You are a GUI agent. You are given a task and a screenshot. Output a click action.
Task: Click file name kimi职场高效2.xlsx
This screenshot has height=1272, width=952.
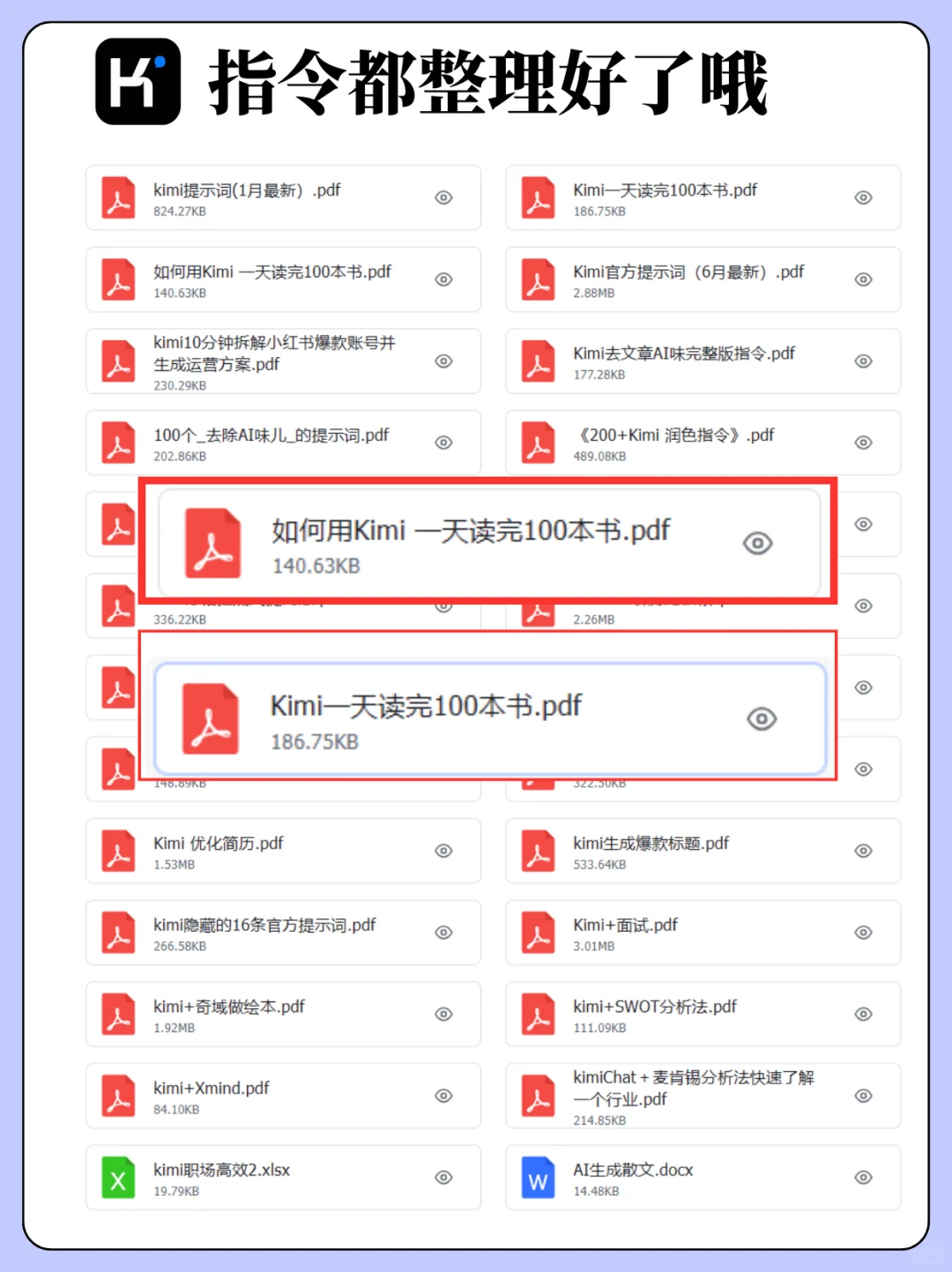[222, 1171]
